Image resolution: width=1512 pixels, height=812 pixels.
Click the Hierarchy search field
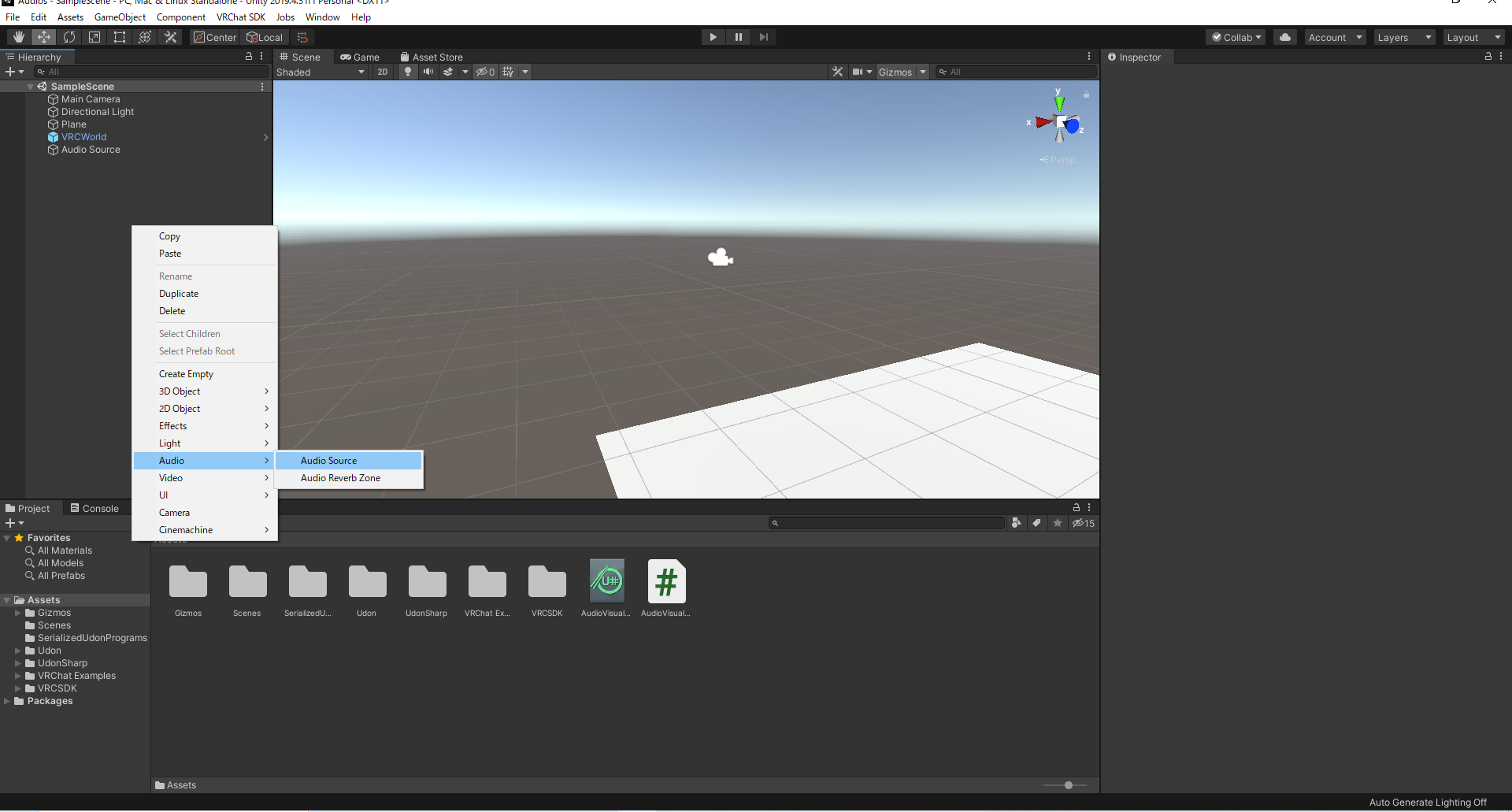click(x=151, y=72)
